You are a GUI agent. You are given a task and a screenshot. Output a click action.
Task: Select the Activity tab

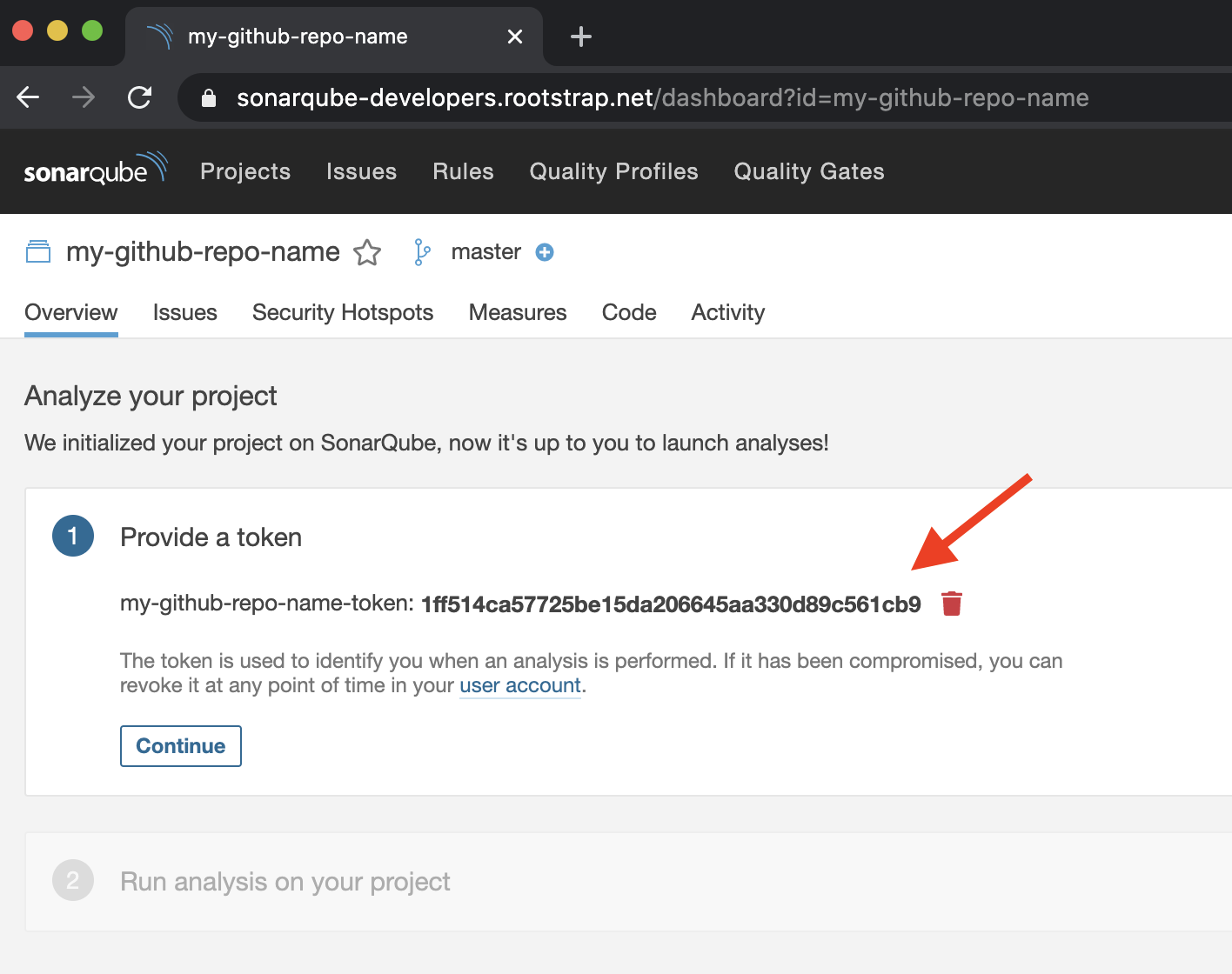[x=727, y=312]
